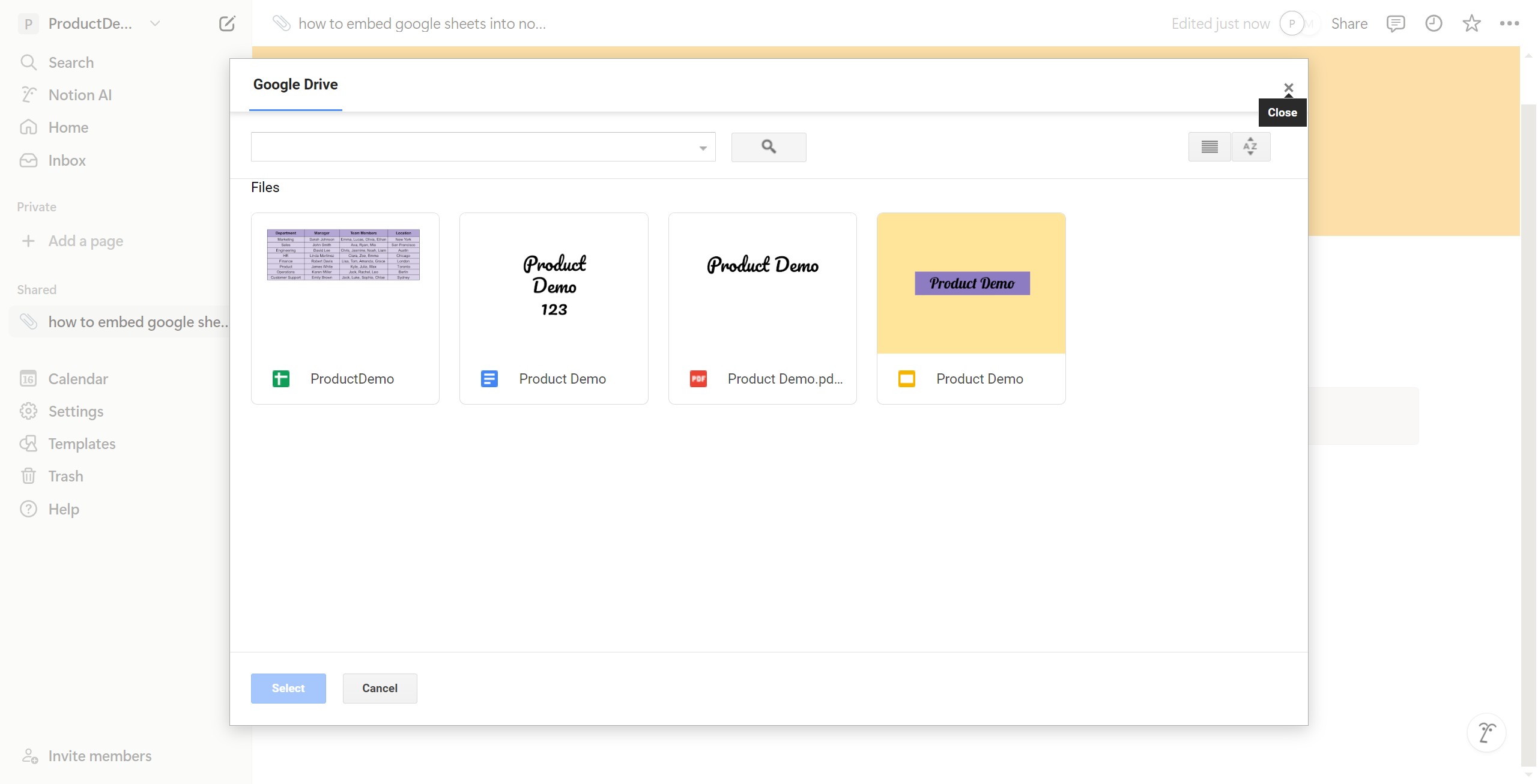Screen dimensions: 1538x784
Task: Close the Google Drive picker dialog
Action: pyautogui.click(x=1288, y=88)
